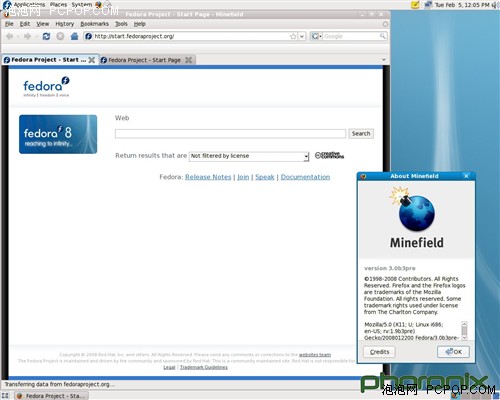Viewport: 500px width, 400px height.
Task: Reload the page with the refresh icon
Action: click(46, 36)
